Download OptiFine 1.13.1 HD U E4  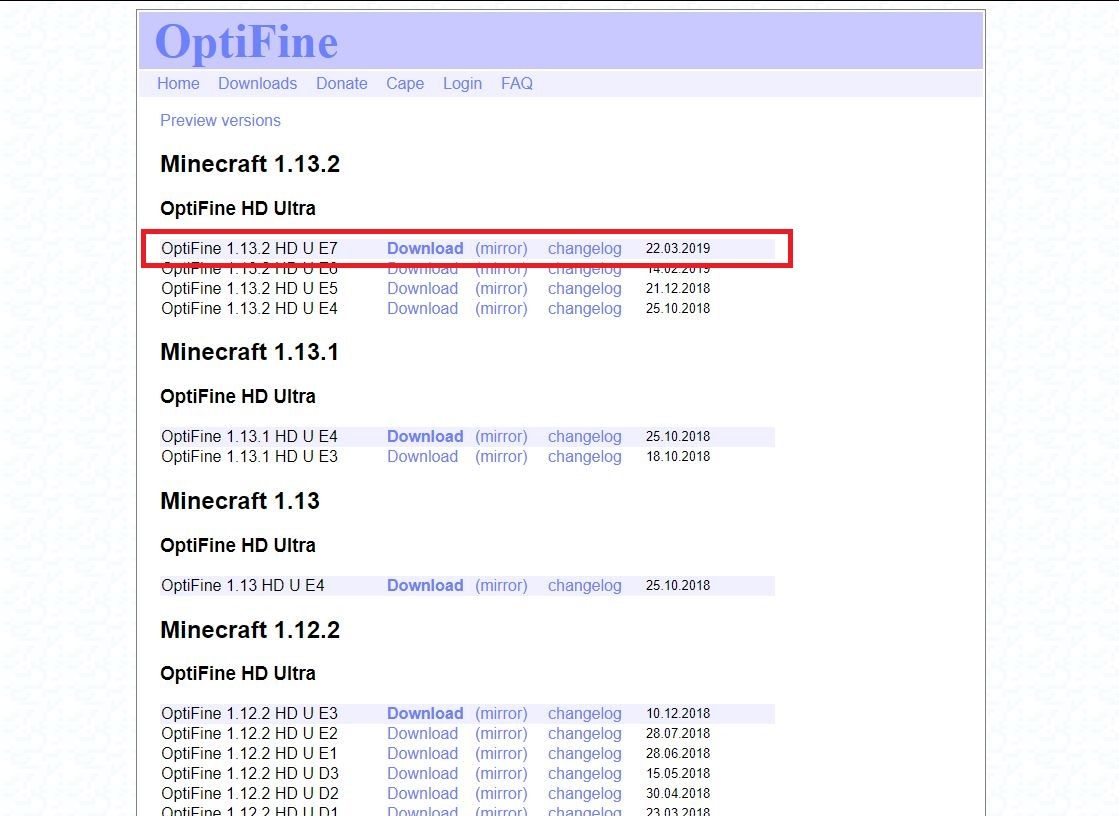click(x=425, y=436)
